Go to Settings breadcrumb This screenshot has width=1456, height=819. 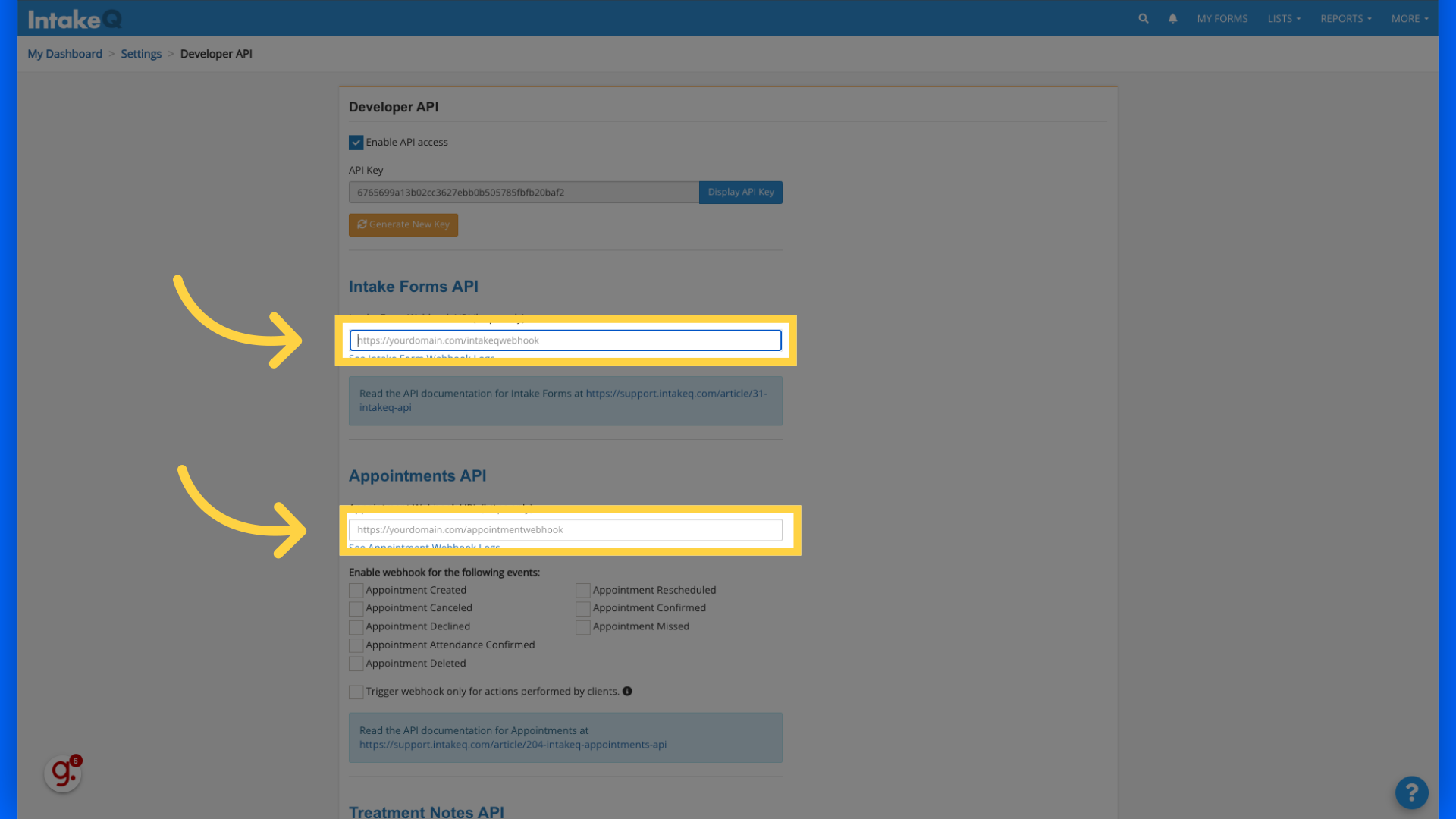pyautogui.click(x=141, y=54)
